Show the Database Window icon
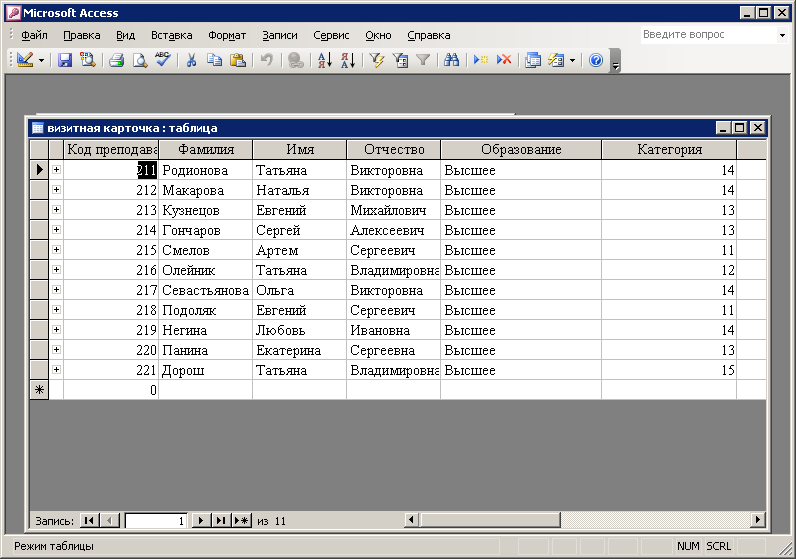The image size is (796, 559). pyautogui.click(x=533, y=60)
